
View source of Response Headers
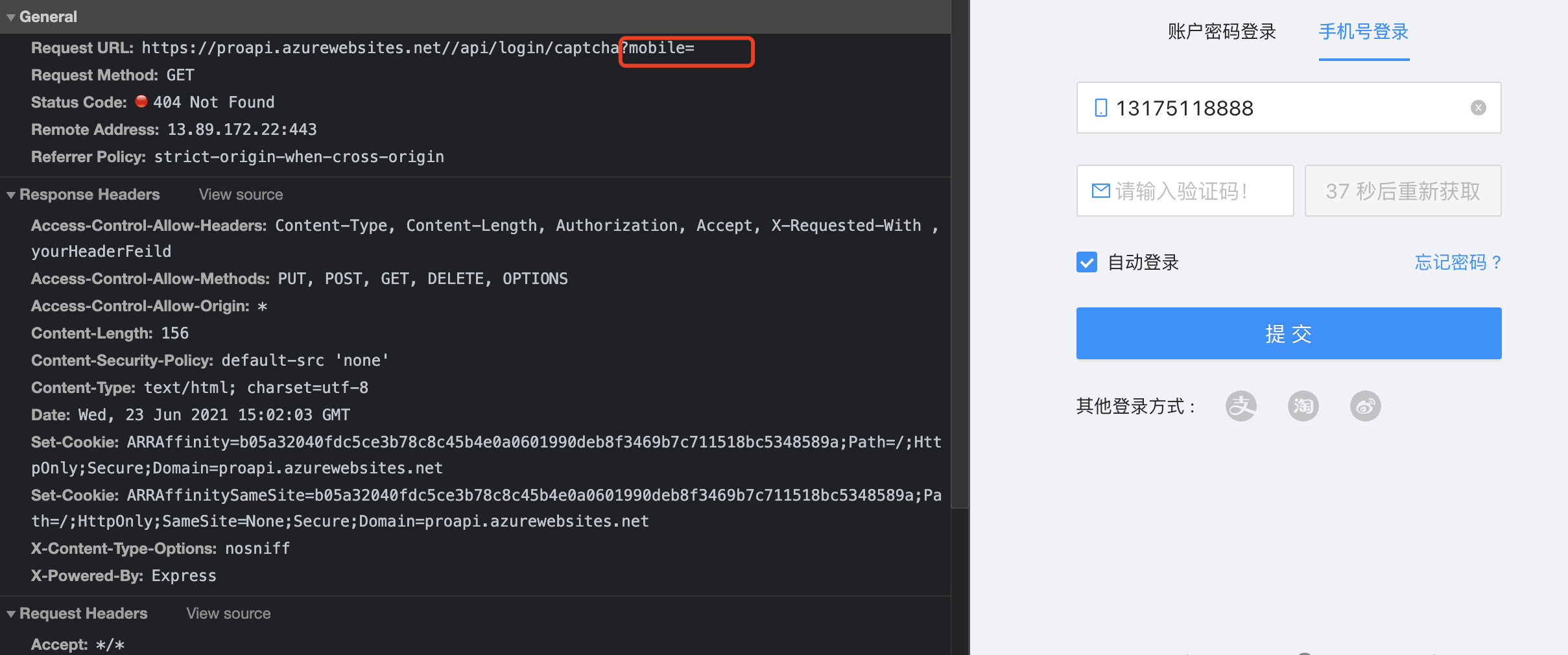click(240, 194)
